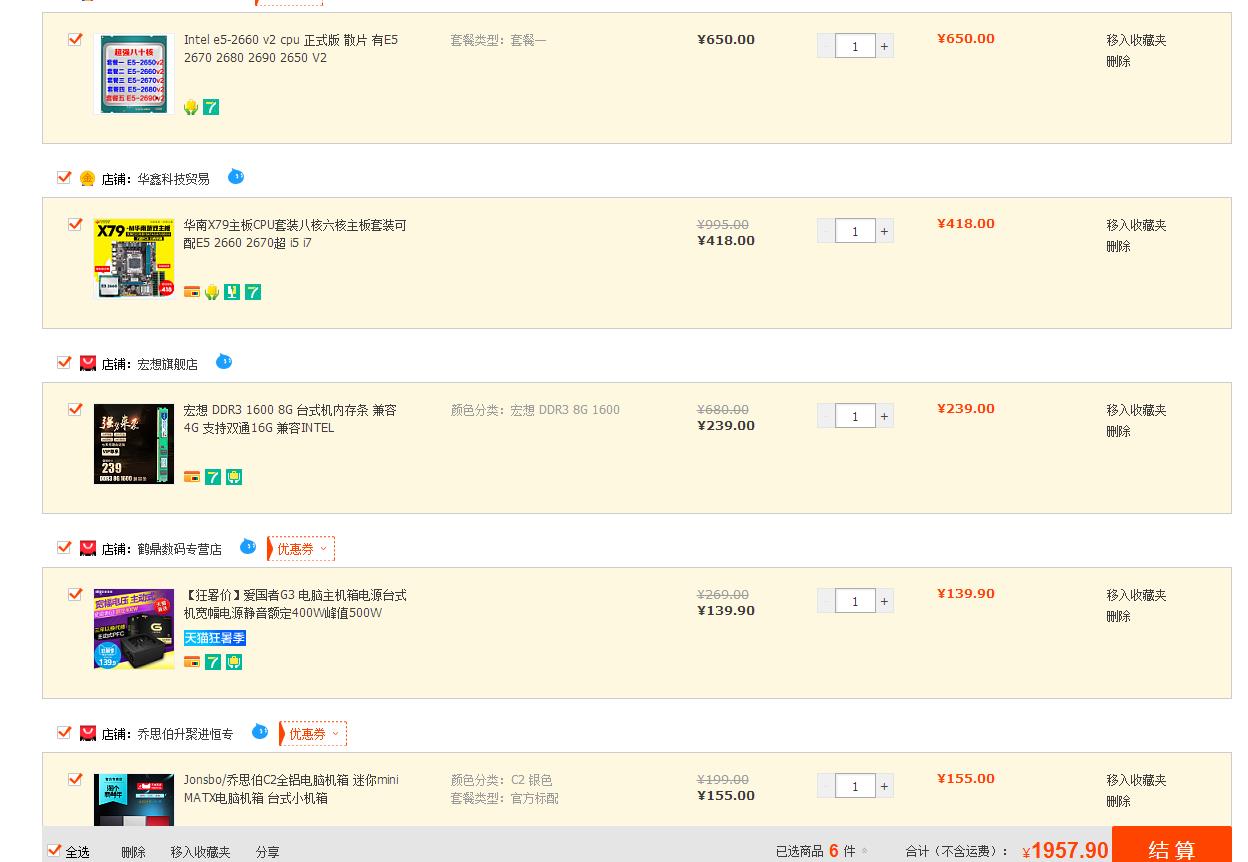Click the 7-day return icon under 爱国者G3 item

(x=213, y=662)
